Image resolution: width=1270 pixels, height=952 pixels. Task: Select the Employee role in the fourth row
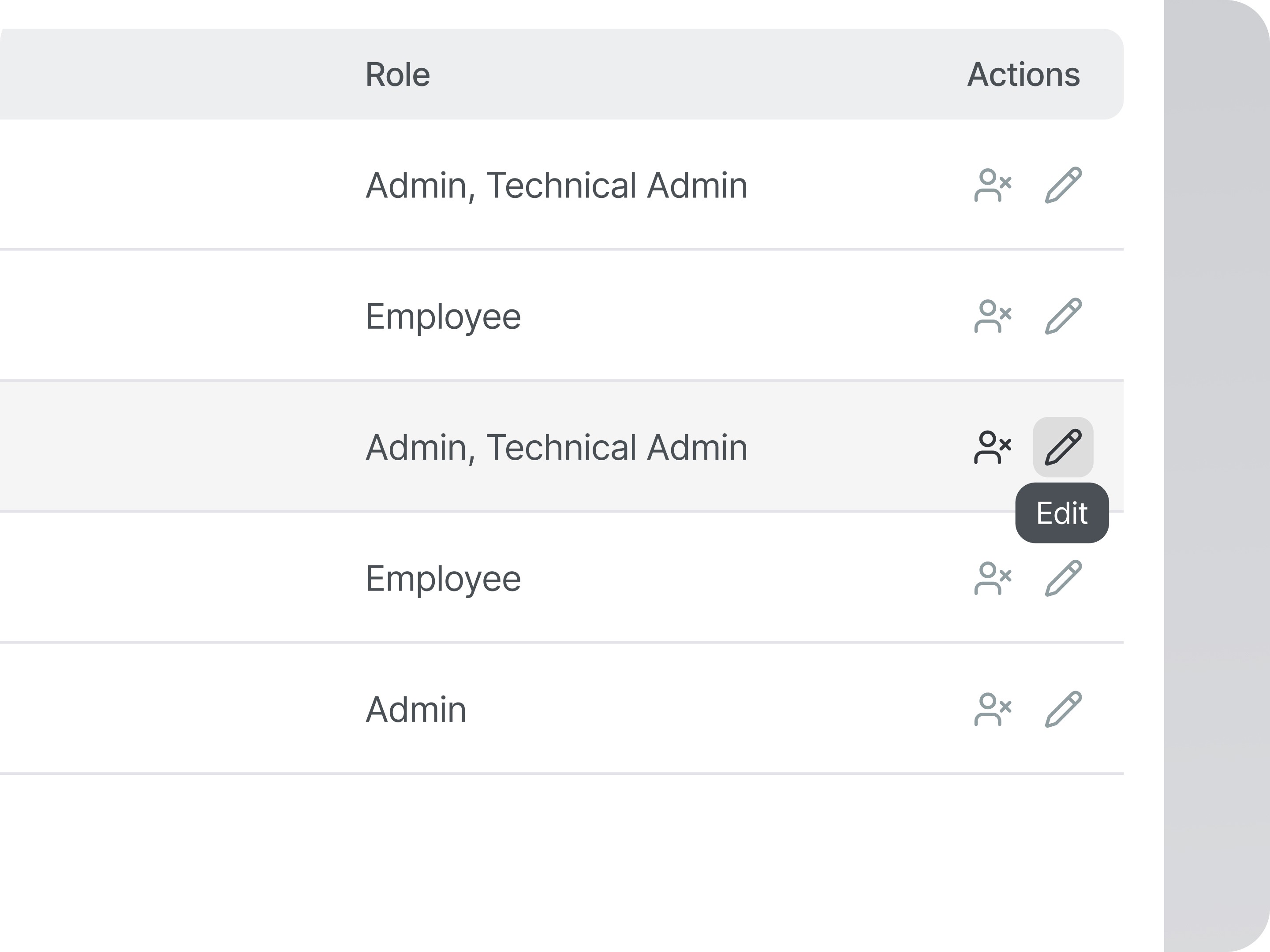(x=443, y=578)
